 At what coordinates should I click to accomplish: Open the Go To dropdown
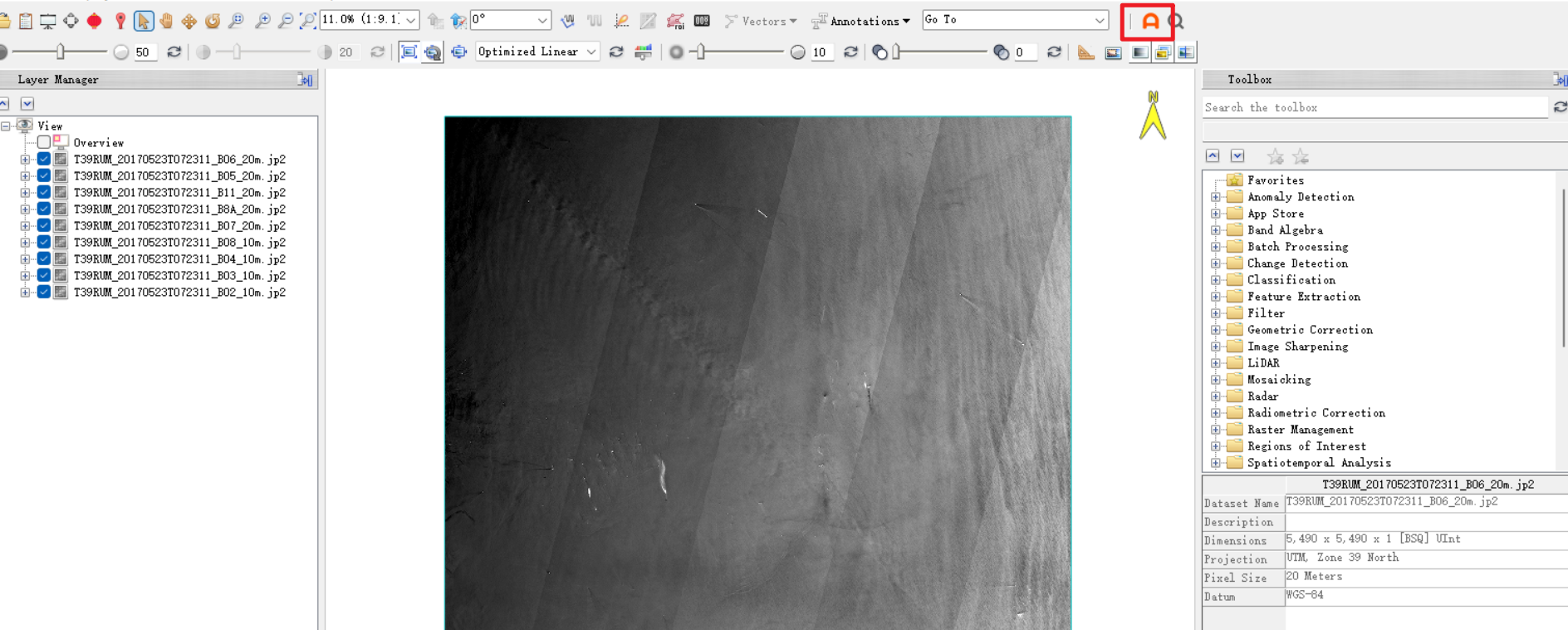[x=1100, y=20]
